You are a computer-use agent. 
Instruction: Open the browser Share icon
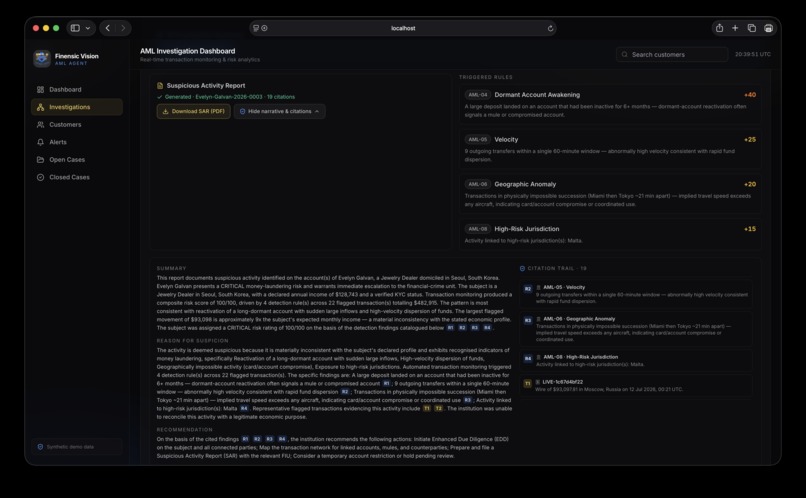[x=719, y=28]
